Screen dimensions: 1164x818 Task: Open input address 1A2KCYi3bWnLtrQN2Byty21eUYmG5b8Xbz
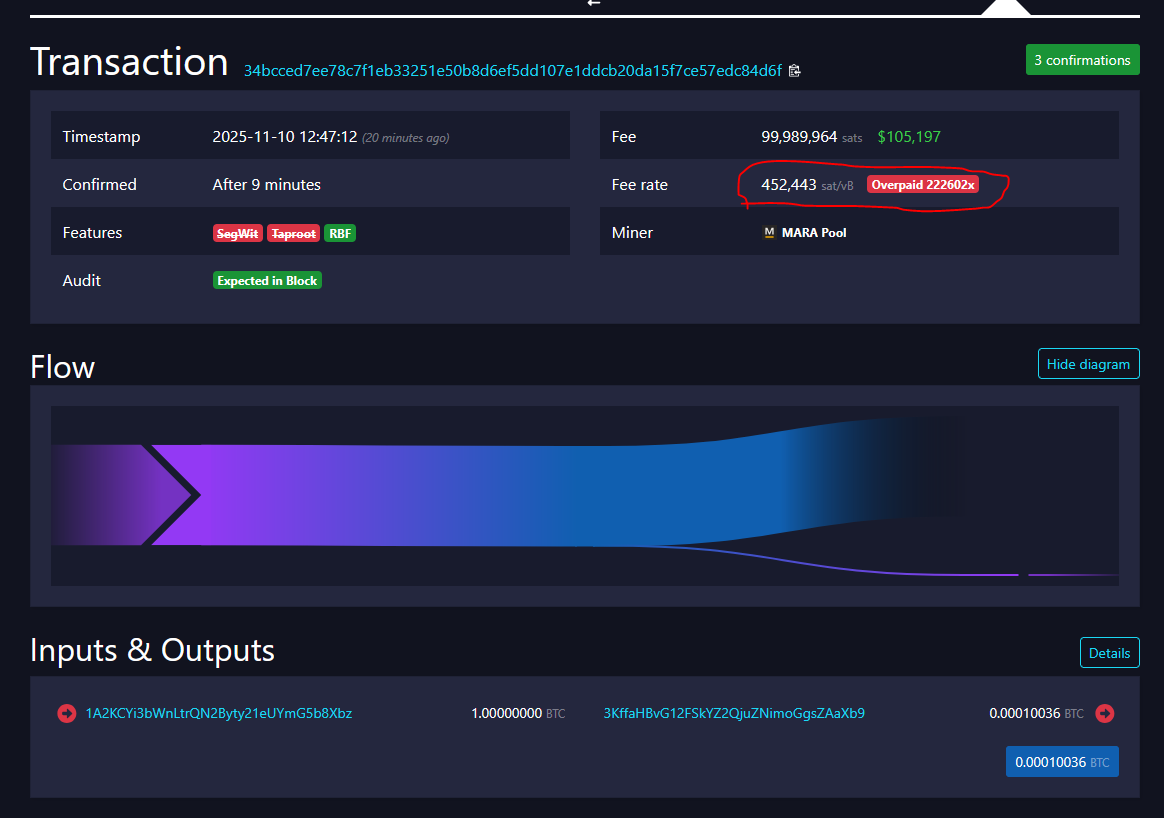tap(218, 713)
